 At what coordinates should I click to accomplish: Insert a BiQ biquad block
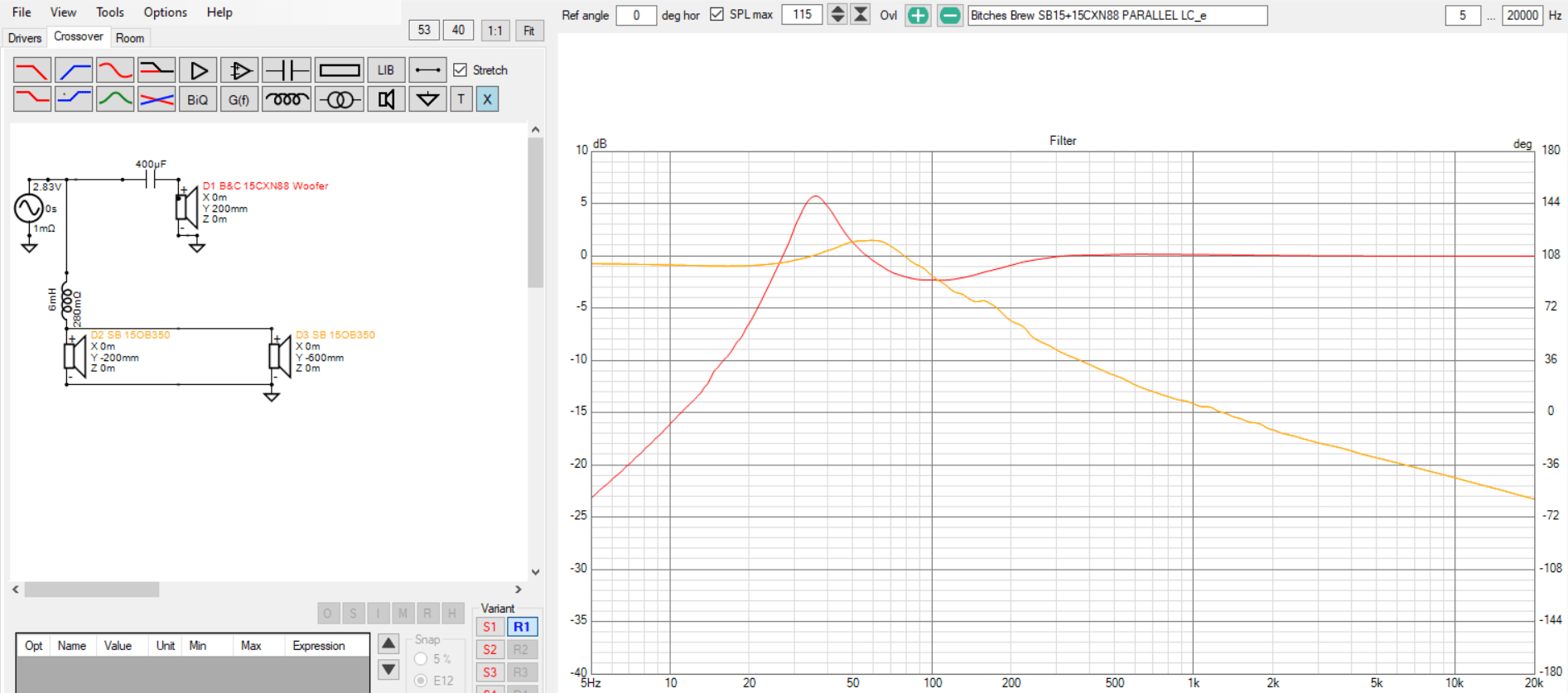coord(198,99)
